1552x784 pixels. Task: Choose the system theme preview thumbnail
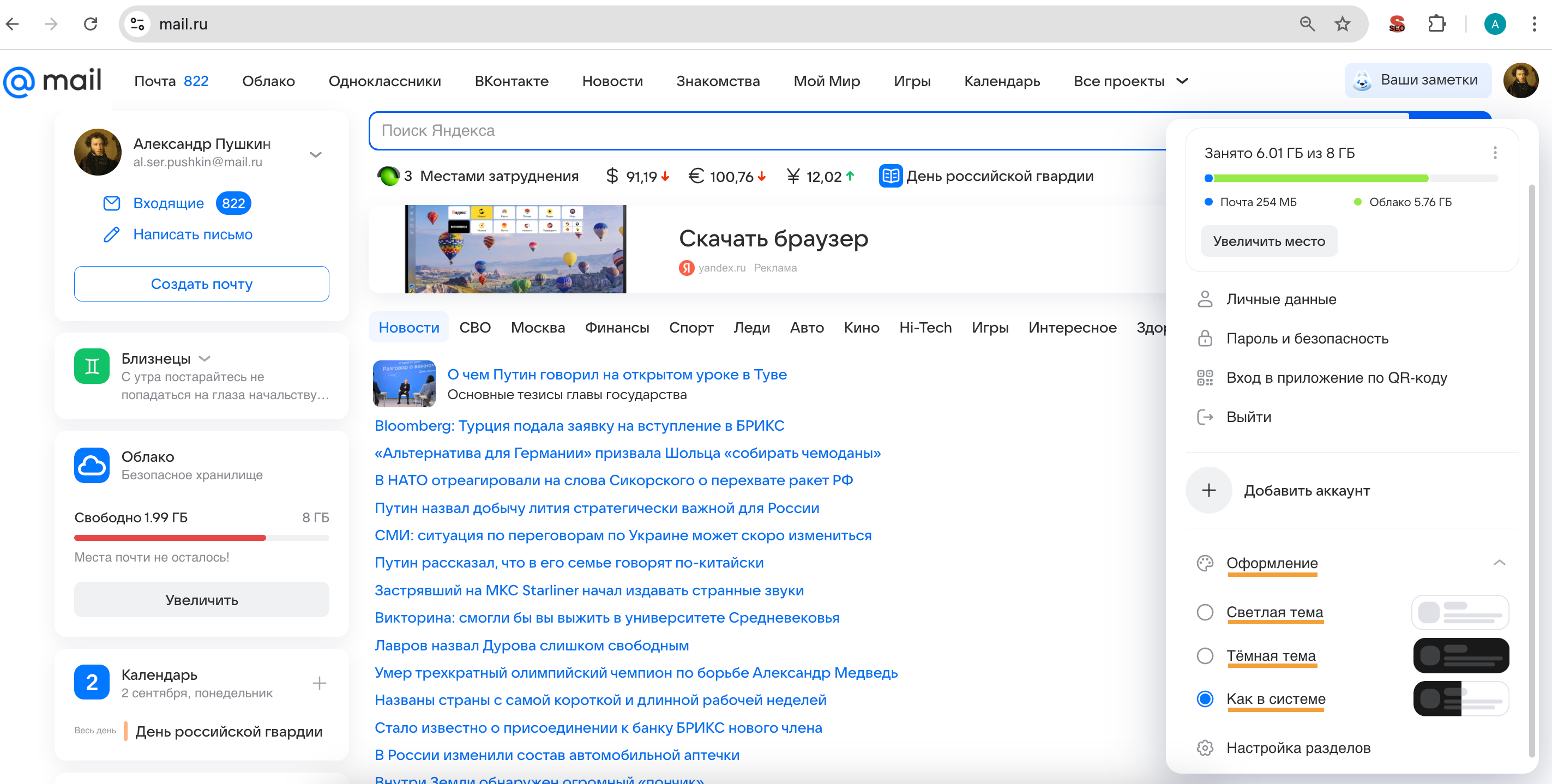[x=1460, y=699]
